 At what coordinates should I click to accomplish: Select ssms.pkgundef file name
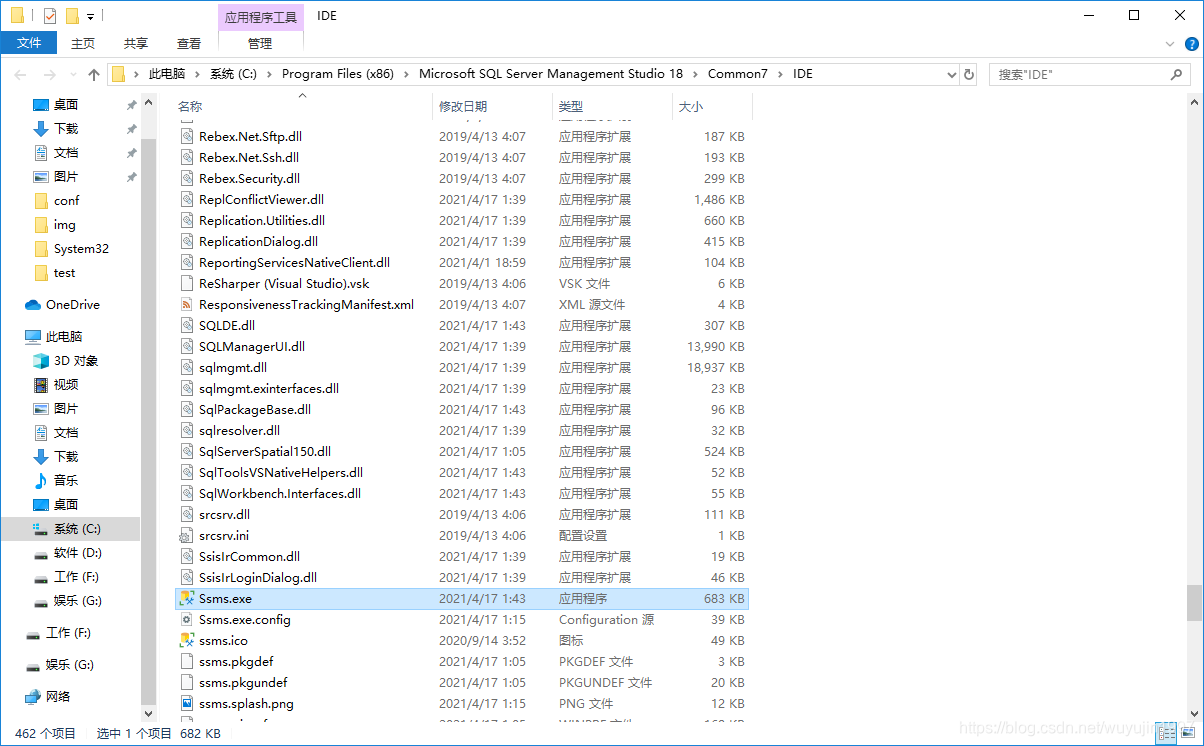pyautogui.click(x=243, y=682)
